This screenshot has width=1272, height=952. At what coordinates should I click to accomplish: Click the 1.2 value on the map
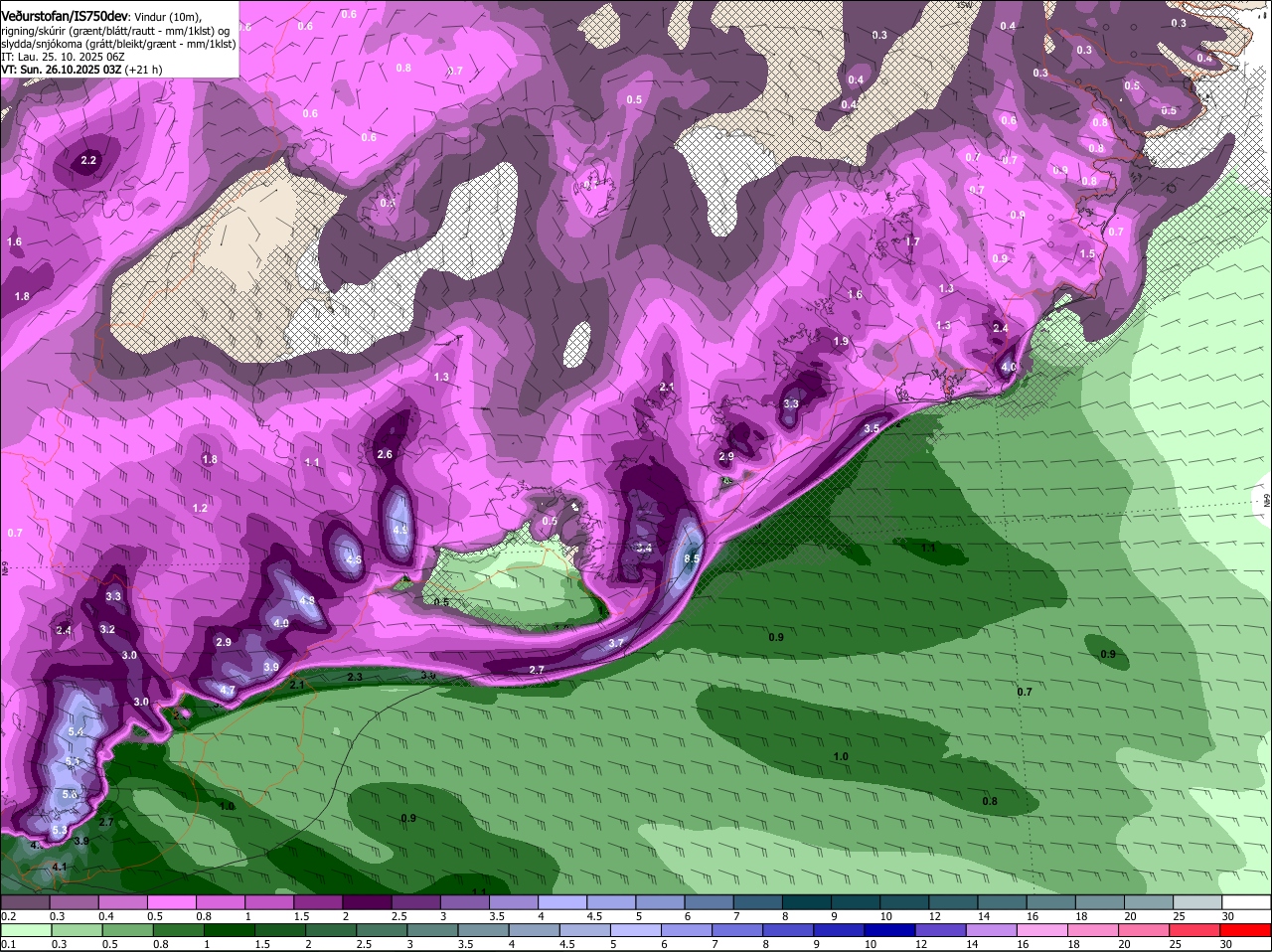coord(200,508)
